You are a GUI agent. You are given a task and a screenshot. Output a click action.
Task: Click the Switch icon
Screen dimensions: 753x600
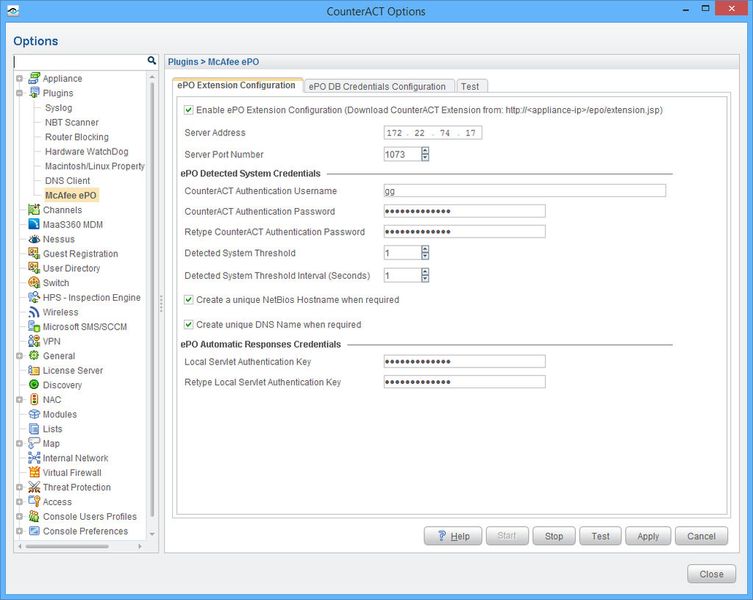coord(34,282)
